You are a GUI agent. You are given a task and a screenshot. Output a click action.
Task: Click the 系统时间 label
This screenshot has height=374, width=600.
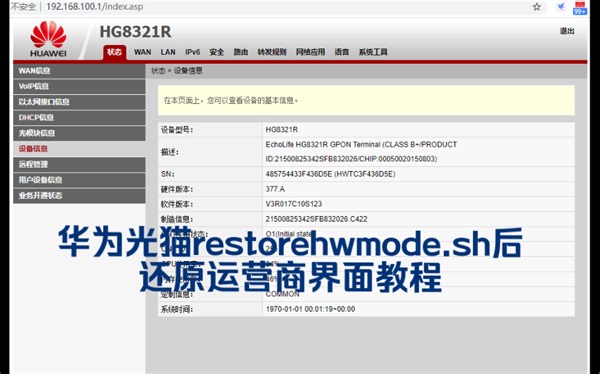(177, 309)
